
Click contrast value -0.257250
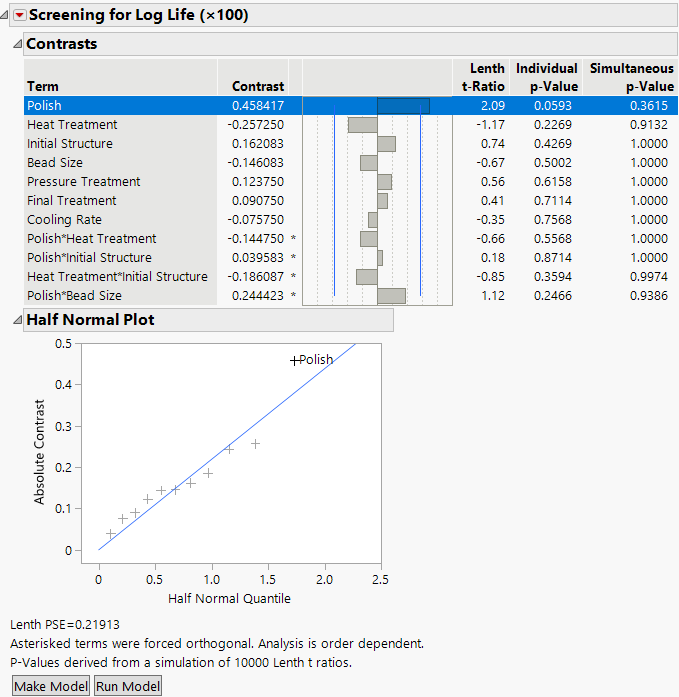point(256,124)
